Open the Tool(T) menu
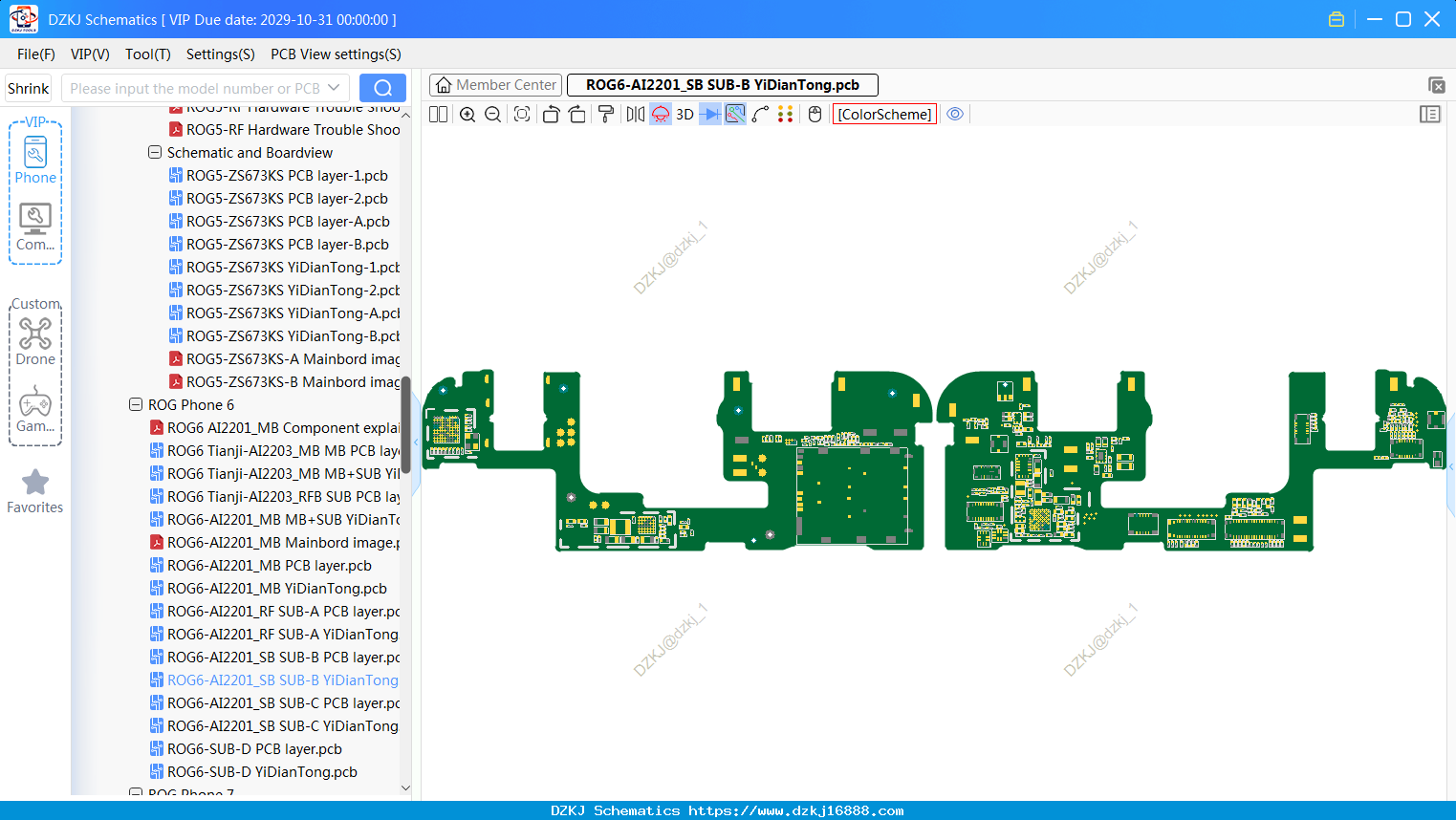 (x=148, y=54)
